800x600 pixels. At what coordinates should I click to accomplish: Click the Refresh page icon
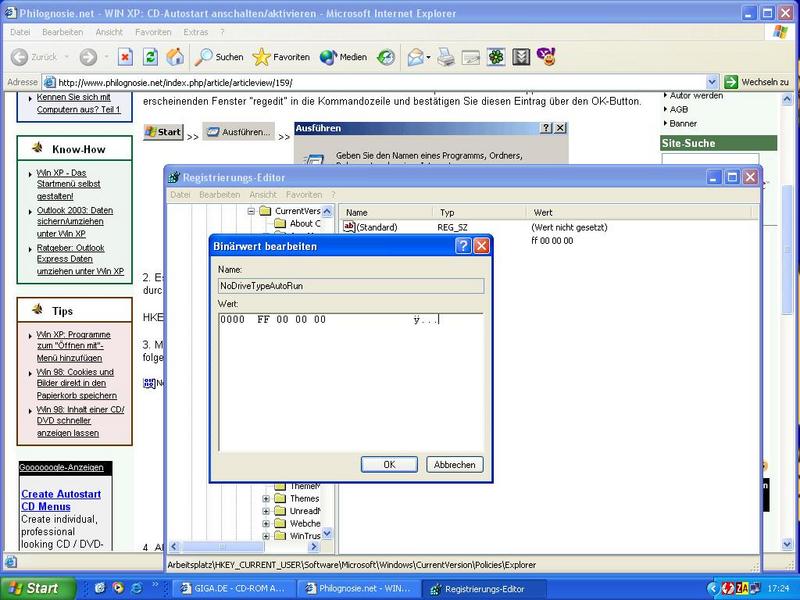150,57
